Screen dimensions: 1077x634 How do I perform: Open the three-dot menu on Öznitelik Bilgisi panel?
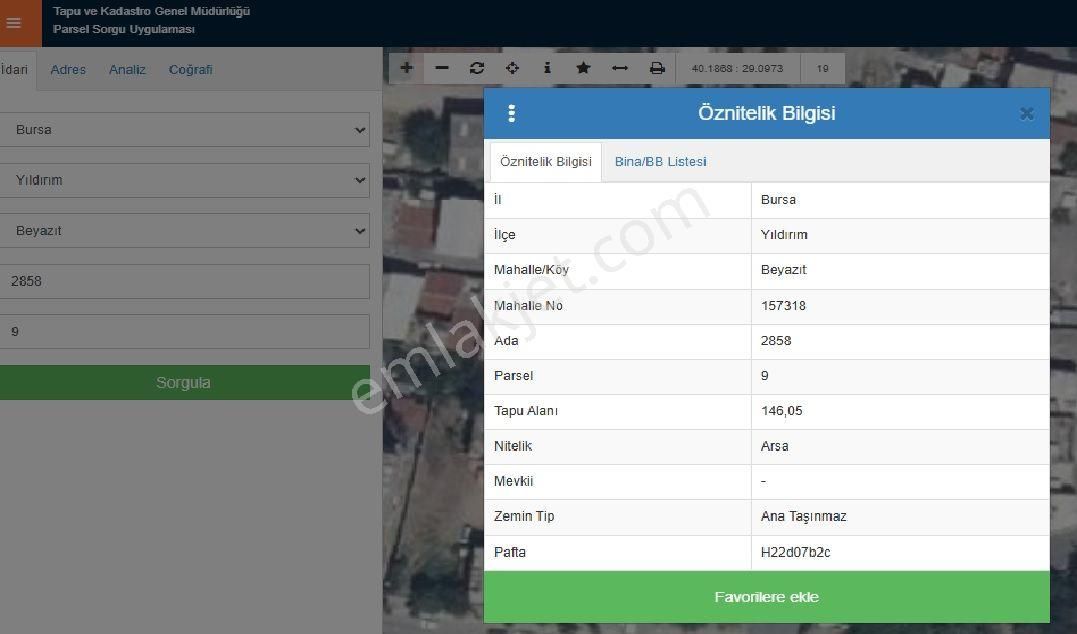point(512,113)
